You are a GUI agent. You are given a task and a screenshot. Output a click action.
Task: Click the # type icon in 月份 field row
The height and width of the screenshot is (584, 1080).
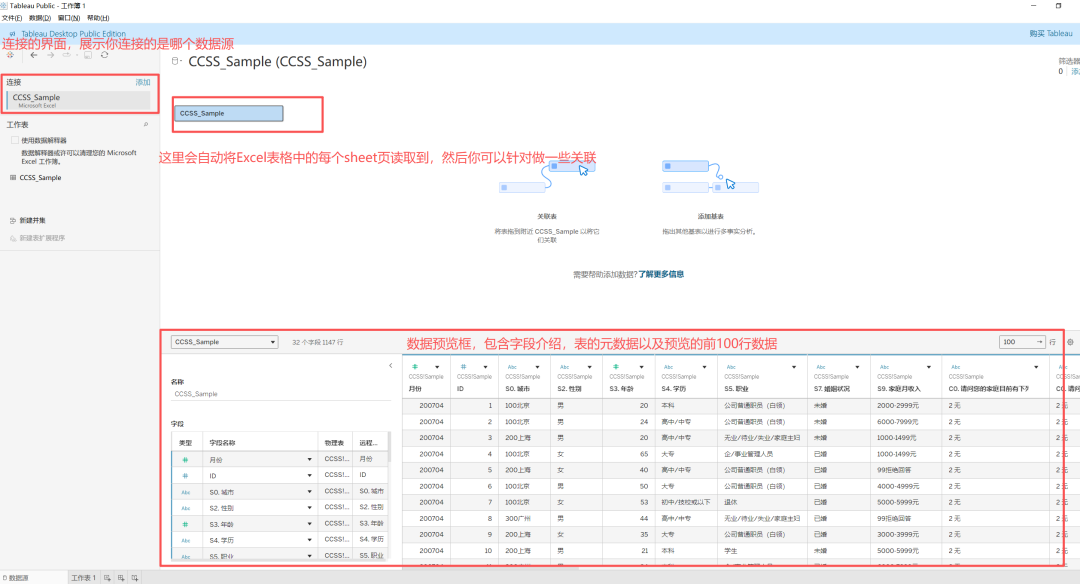point(185,459)
